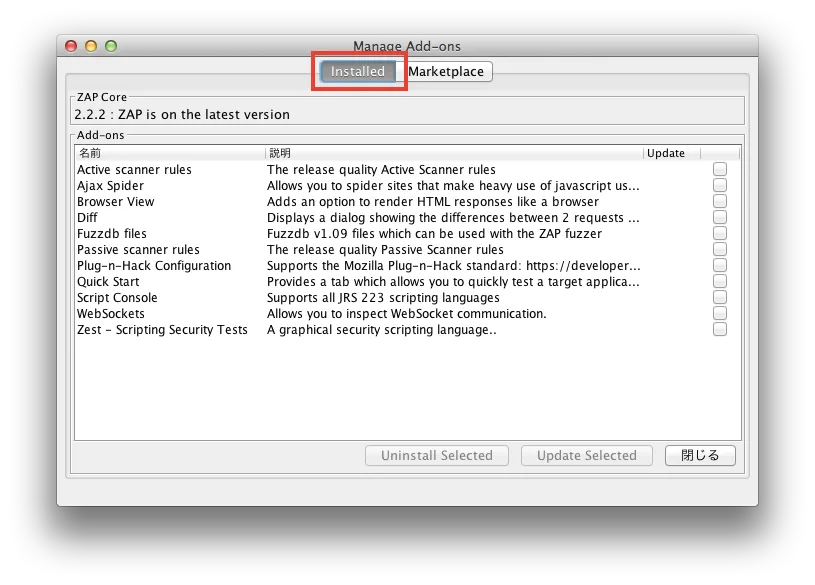Image resolution: width=815 pixels, height=585 pixels.
Task: Check the Update box for Ajax Spider
Action: pos(719,185)
